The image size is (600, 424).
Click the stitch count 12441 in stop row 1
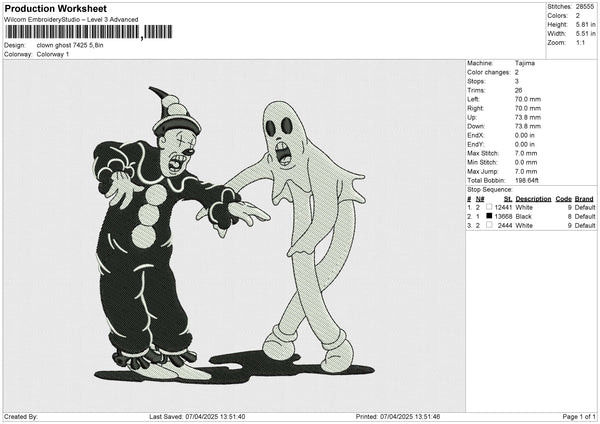point(503,207)
